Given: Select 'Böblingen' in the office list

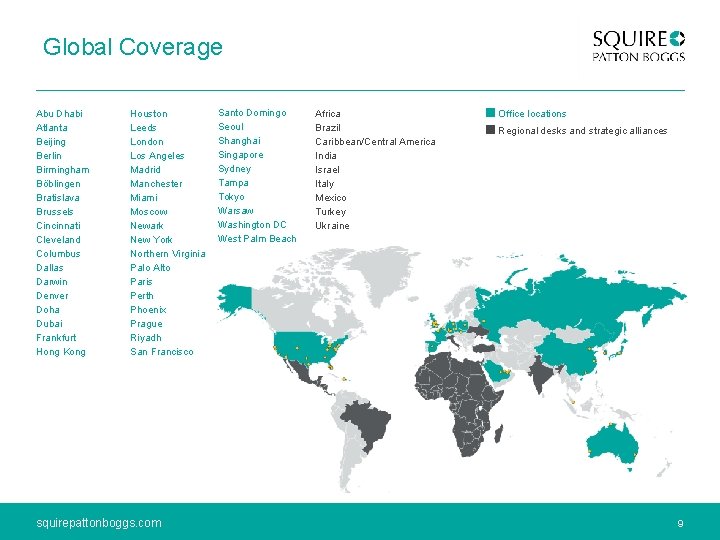Looking at the screenshot, I should [58, 184].
